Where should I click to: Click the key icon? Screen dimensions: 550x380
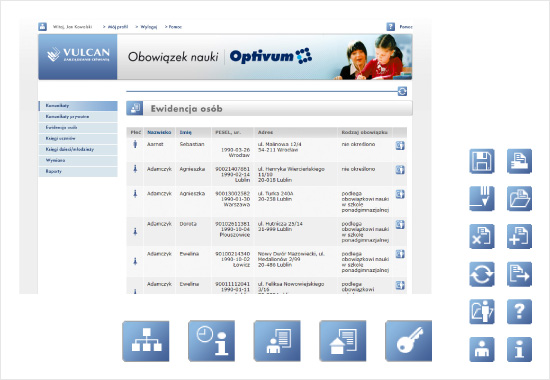(408, 341)
